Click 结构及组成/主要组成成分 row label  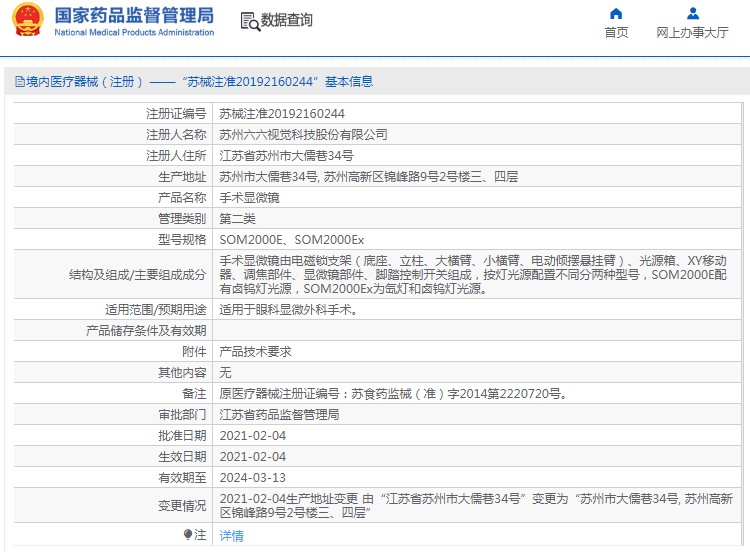138,275
